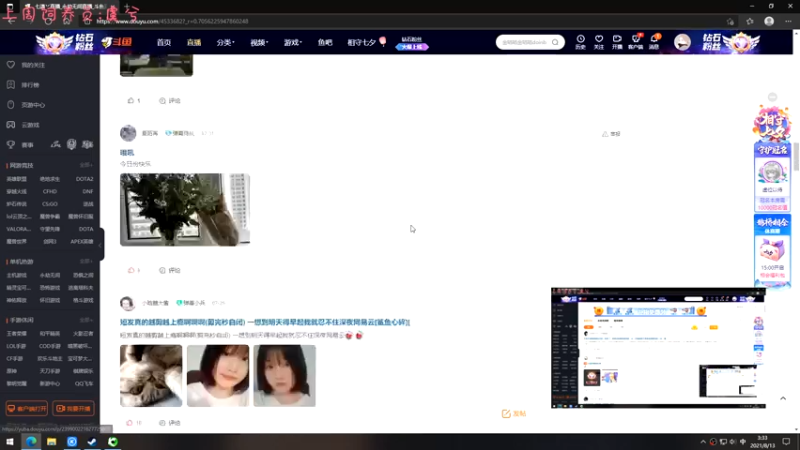Open the Windows Start menu
This screenshot has width=800, height=450.
(x=10, y=442)
